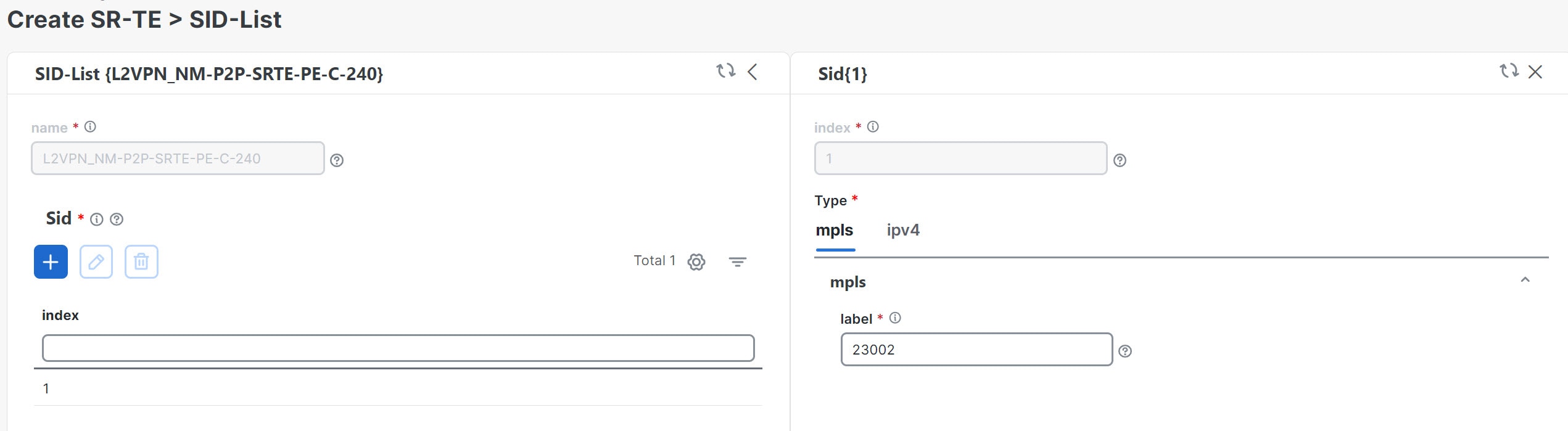Click info icon next to label
Screen dimensions: 1568x431
tap(895, 318)
